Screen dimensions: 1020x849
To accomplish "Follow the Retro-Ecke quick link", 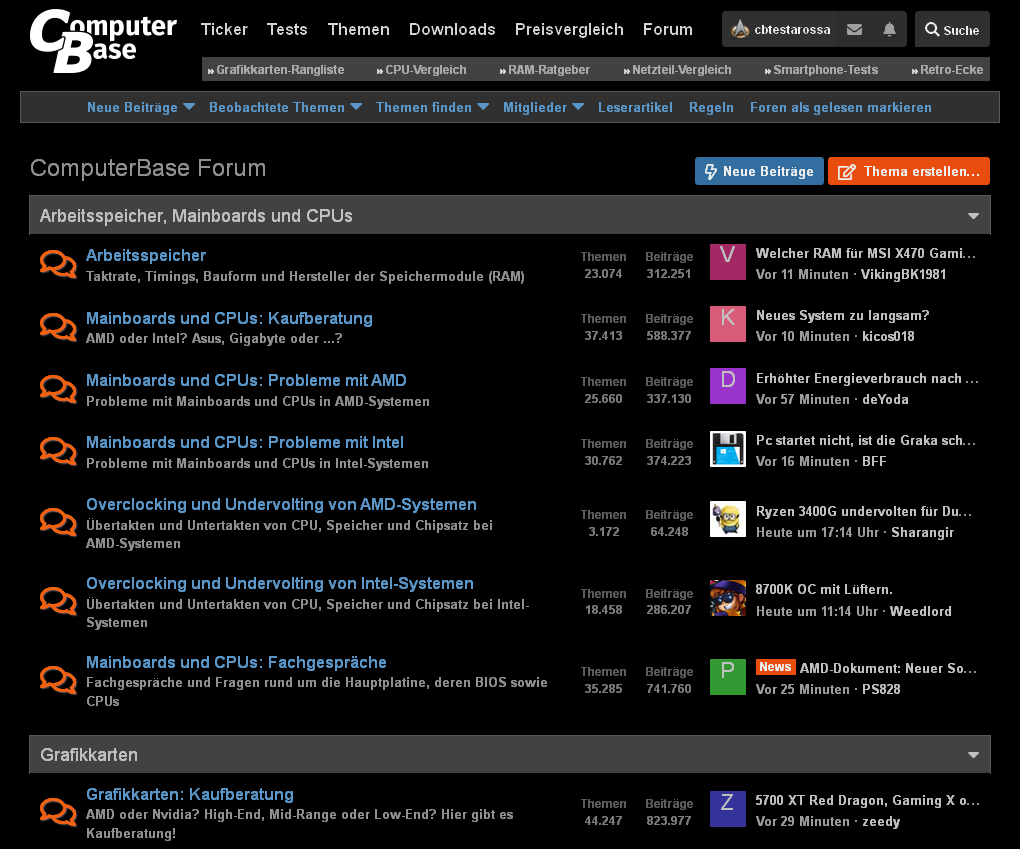I will coord(947,70).
